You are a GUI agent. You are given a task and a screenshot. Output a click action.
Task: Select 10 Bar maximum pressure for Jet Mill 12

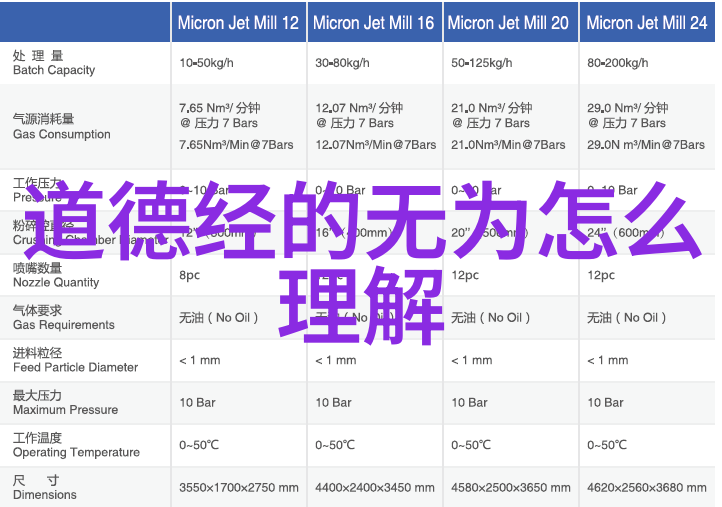[x=198, y=402]
